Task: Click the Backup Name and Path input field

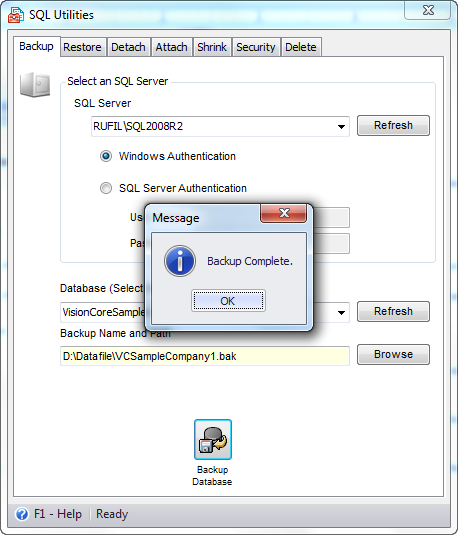Action: click(205, 356)
